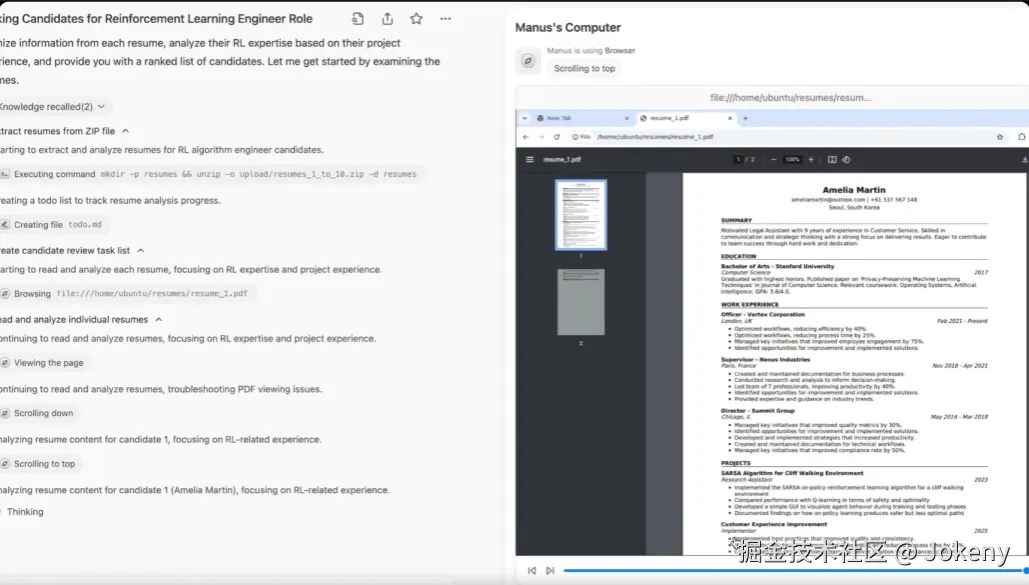Click the blue playback progress slider
The height and width of the screenshot is (585, 1029).
point(794,571)
